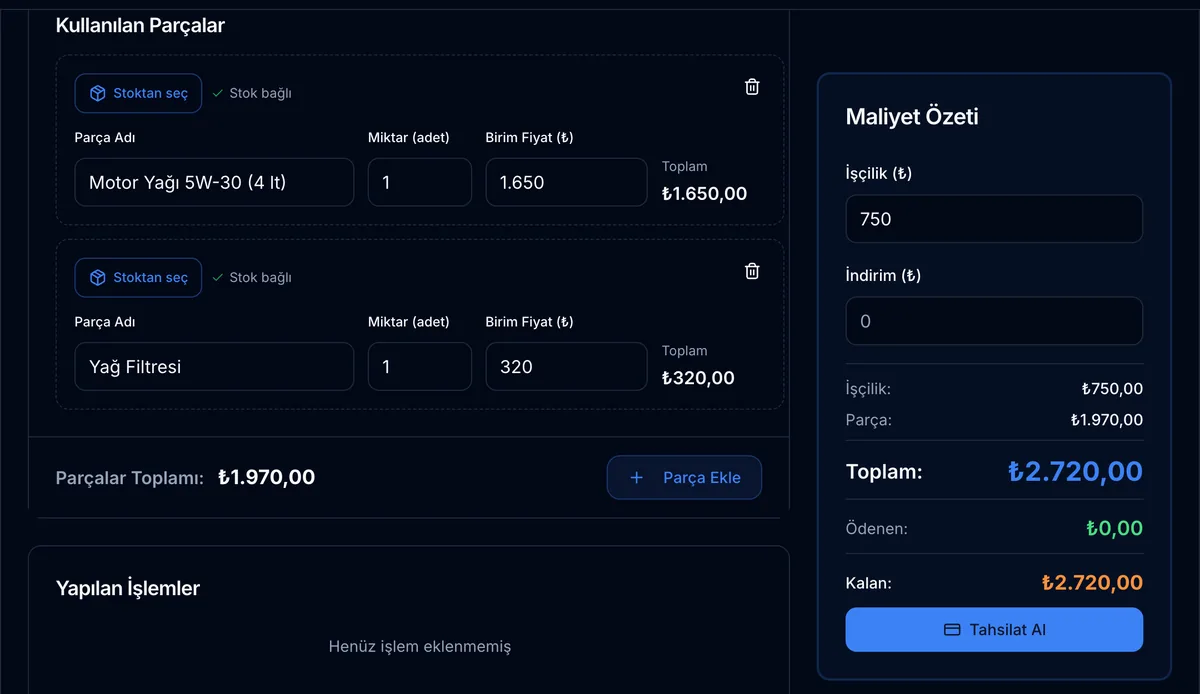Click the Parçalar Toplamı ₺1.970,00 value
The width and height of the screenshot is (1200, 694).
267,477
